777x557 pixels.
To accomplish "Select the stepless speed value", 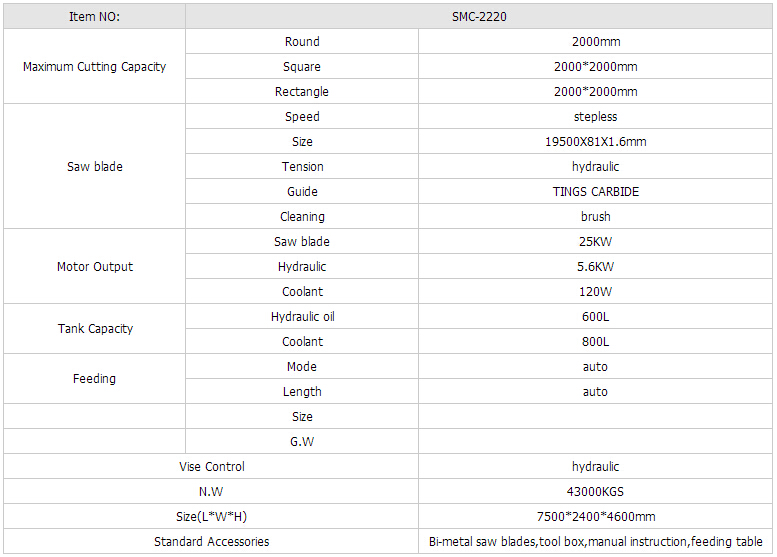I will [x=595, y=117].
